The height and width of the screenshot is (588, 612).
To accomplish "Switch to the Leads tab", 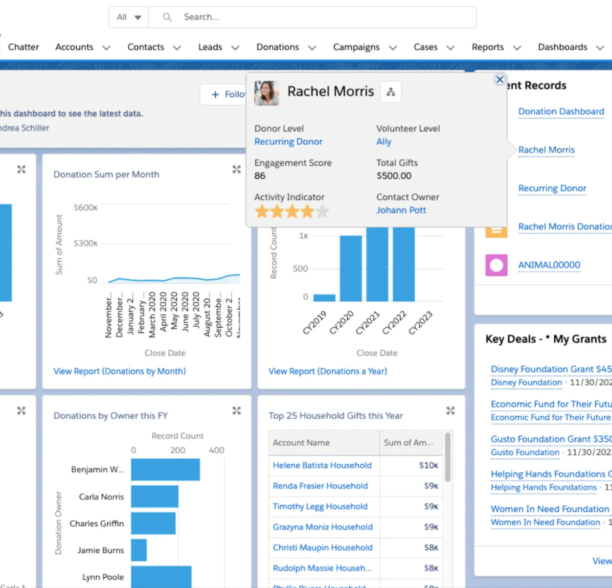I will click(x=210, y=47).
